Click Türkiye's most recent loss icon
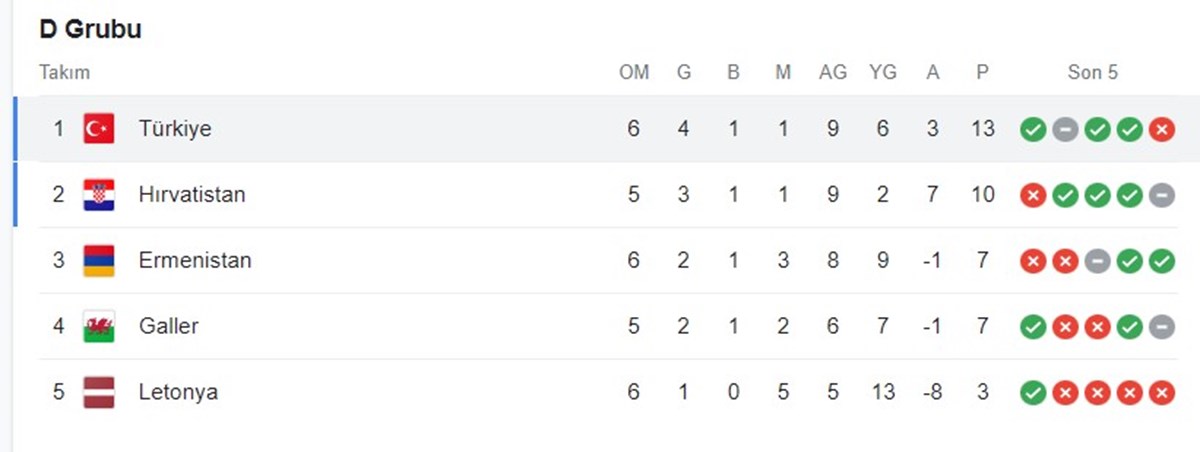Screen dimensions: 1200x452 pos(1161,129)
